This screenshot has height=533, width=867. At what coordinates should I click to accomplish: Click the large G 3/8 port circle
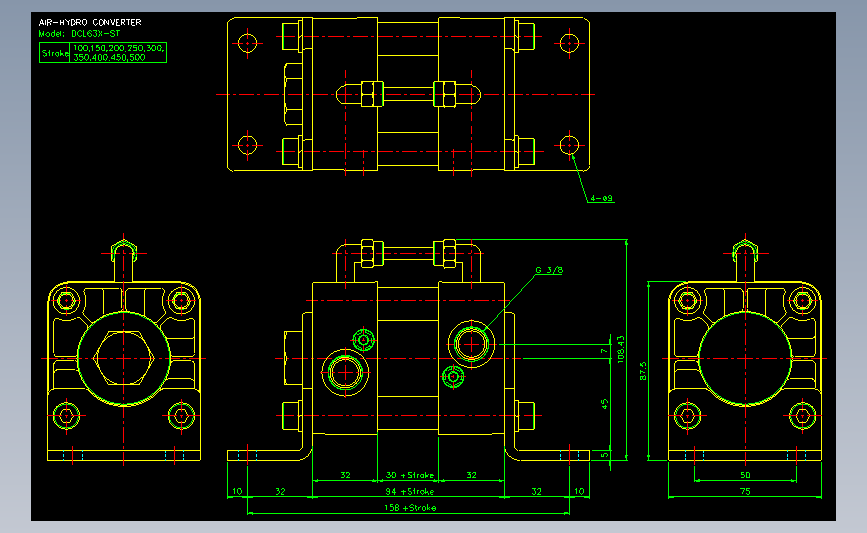(471, 344)
